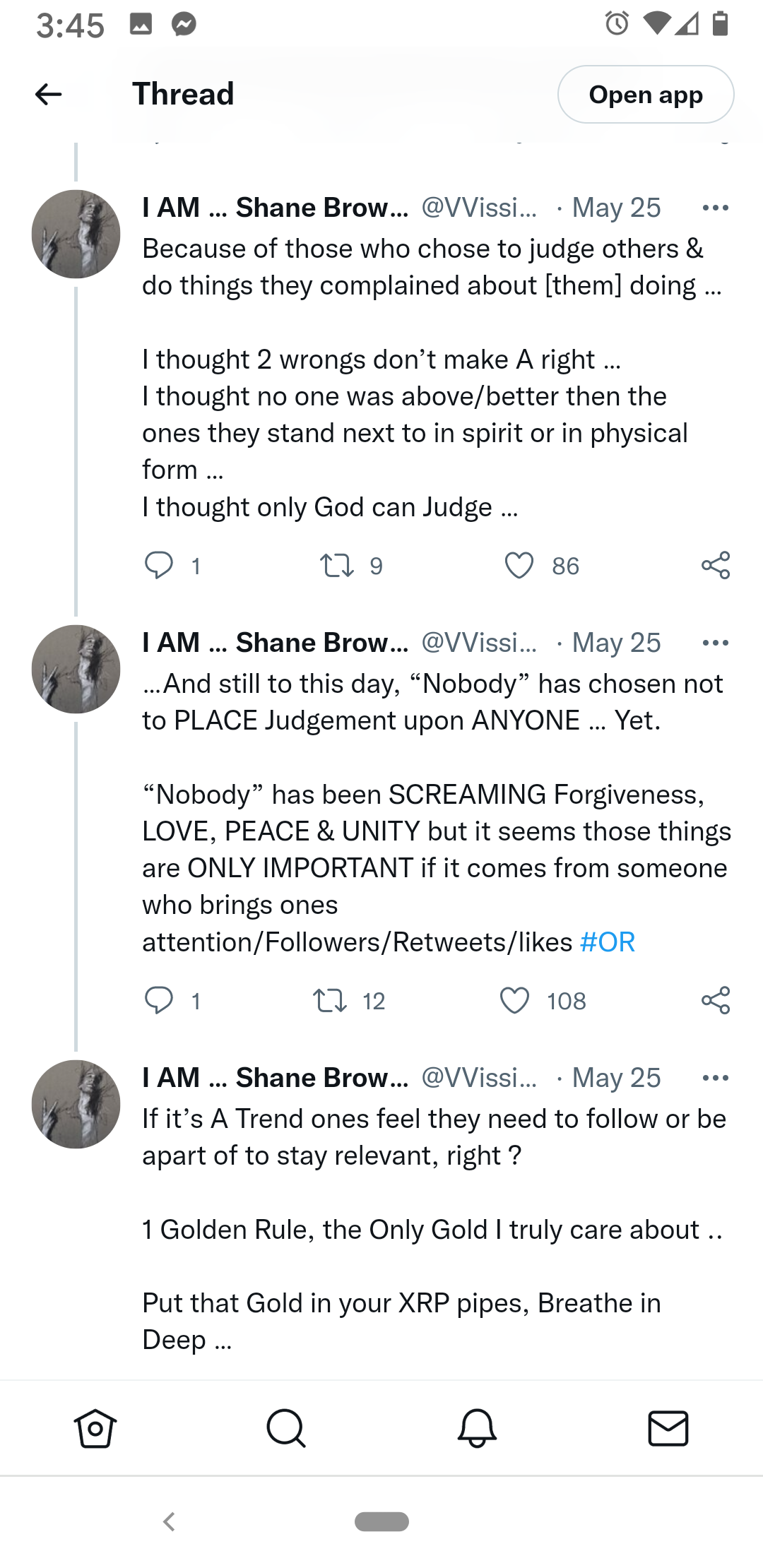Reply to the "Nobody" Forgiveness tweet
This screenshot has height=1568, width=763.
coord(159,1000)
